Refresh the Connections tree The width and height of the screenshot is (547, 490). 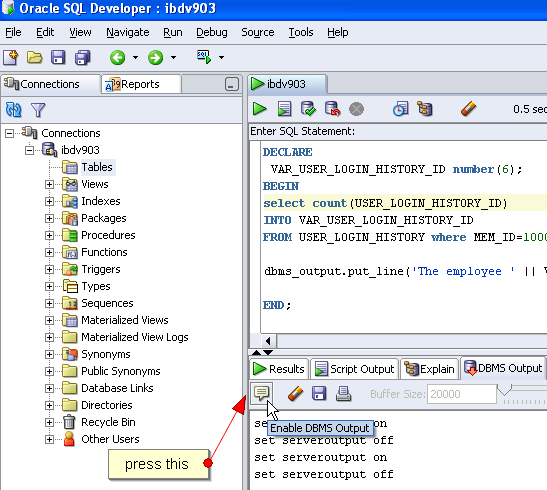[14, 110]
